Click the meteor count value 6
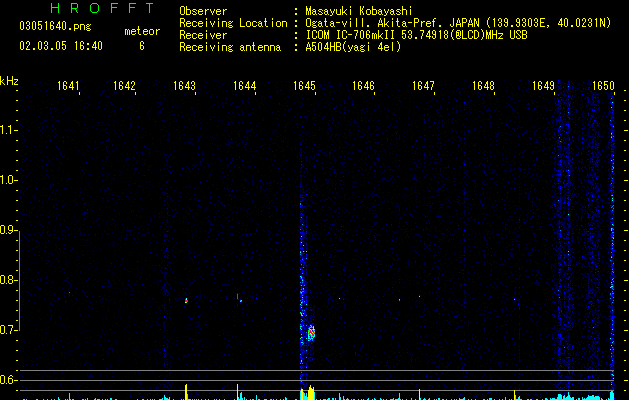This screenshot has width=629, height=400. tap(142, 46)
